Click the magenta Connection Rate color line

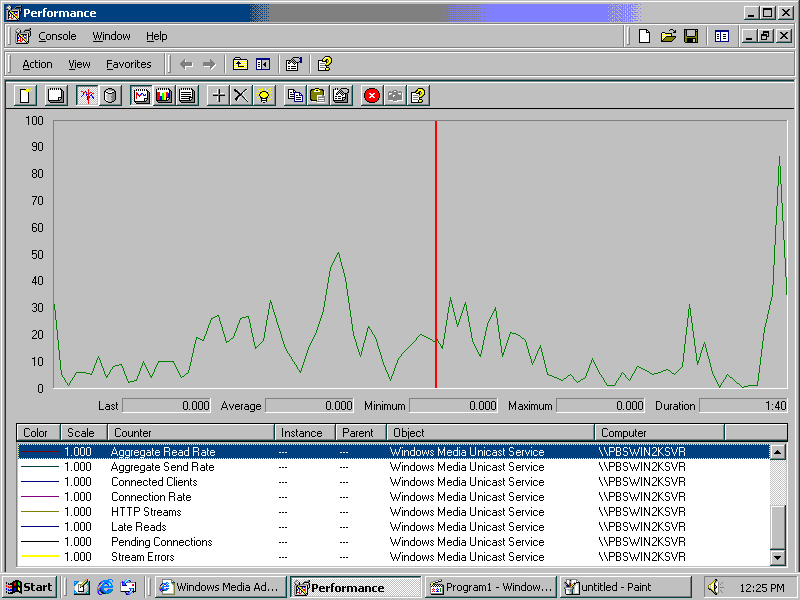coord(40,496)
